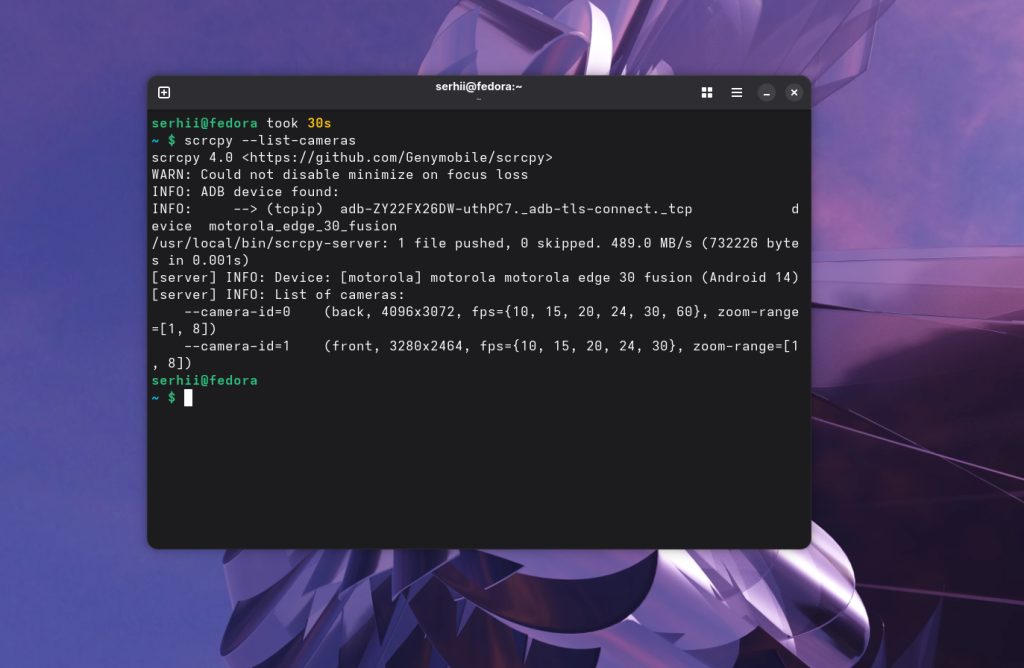Viewport: 1024px width, 668px height.
Task: Click 'INFO: ADB device found:' line
Action: (x=246, y=192)
